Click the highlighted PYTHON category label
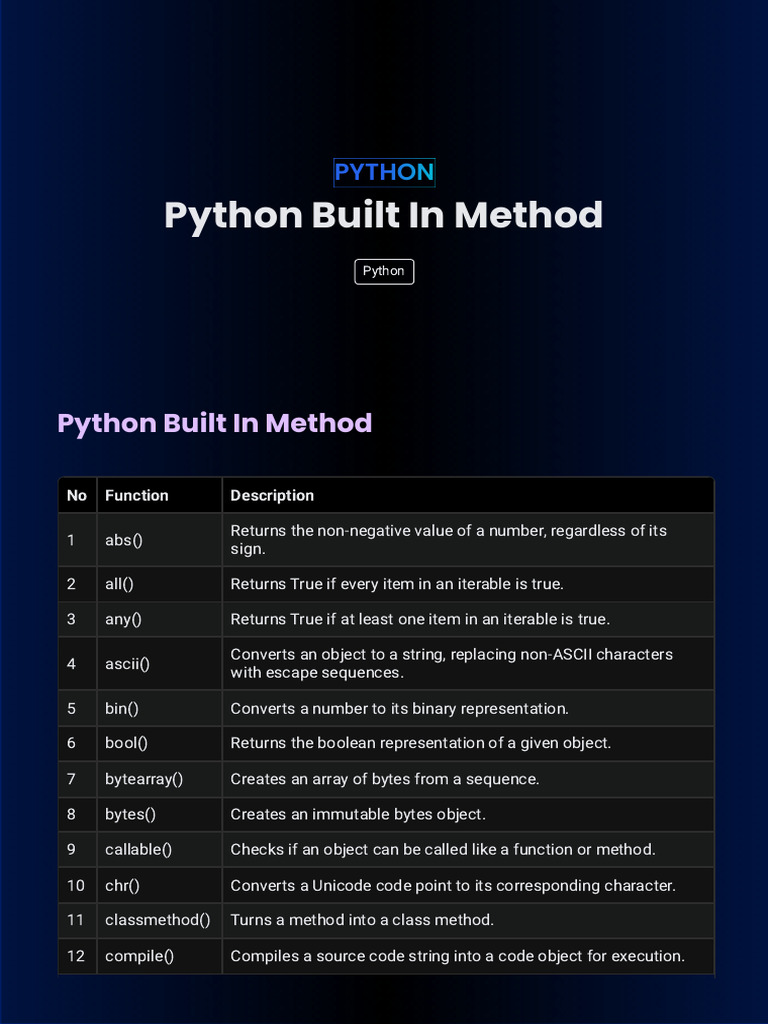 384,172
